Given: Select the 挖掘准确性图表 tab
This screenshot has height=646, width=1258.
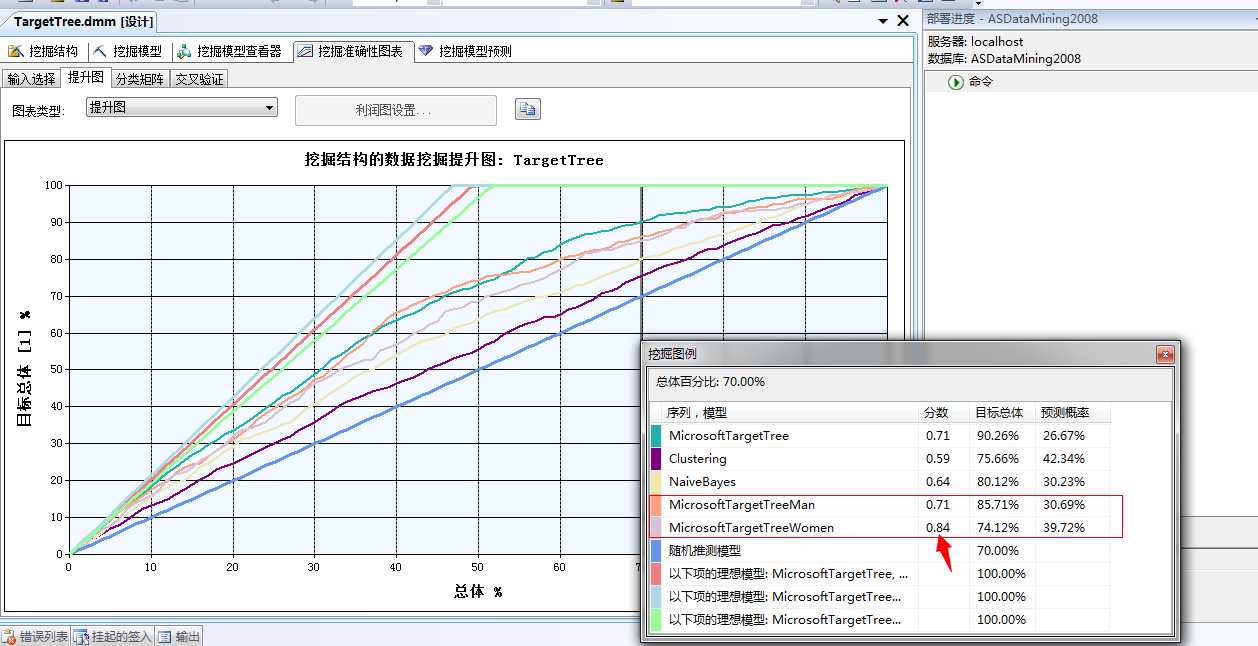Looking at the screenshot, I should pyautogui.click(x=352, y=51).
